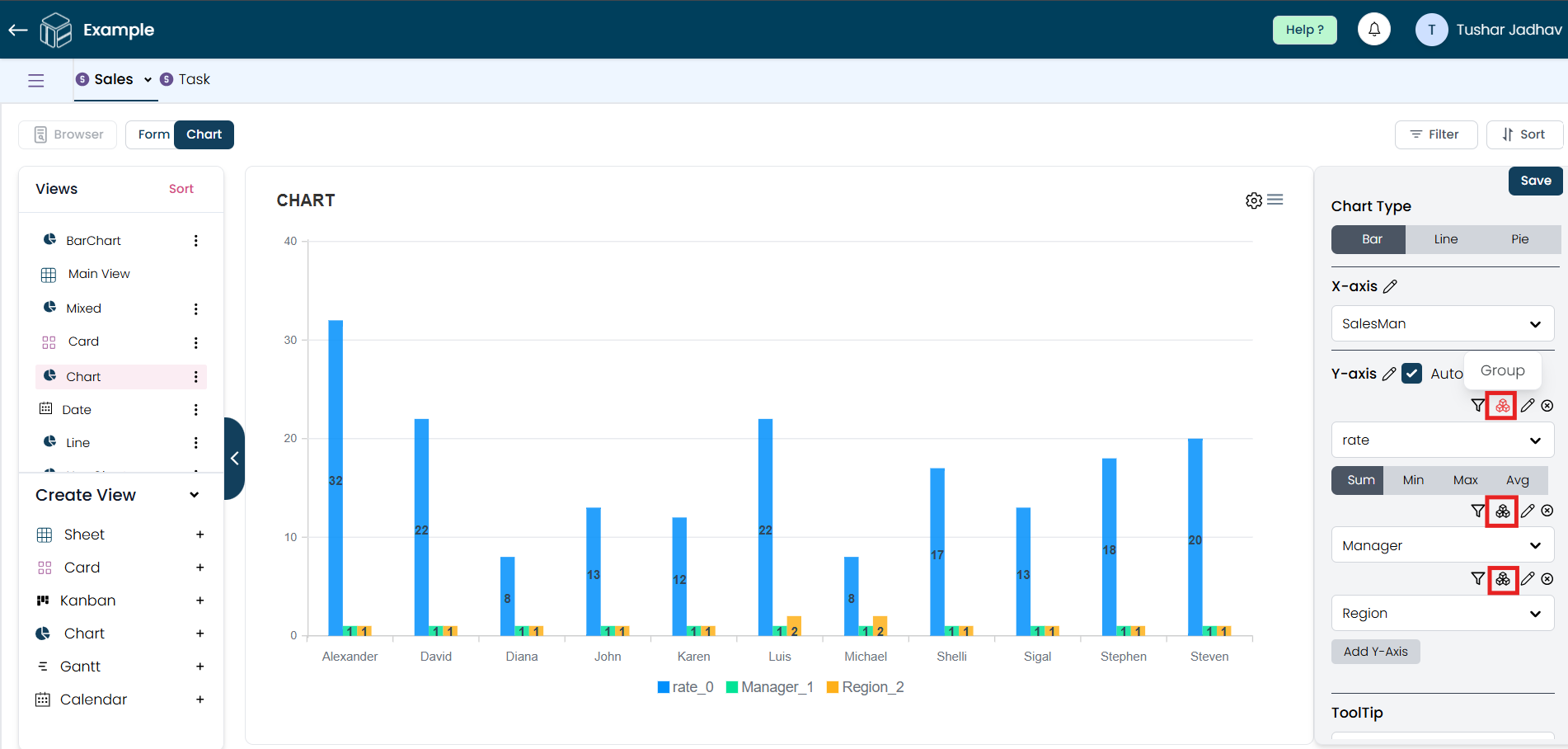Click the Save button
The height and width of the screenshot is (749, 1568).
1535,181
